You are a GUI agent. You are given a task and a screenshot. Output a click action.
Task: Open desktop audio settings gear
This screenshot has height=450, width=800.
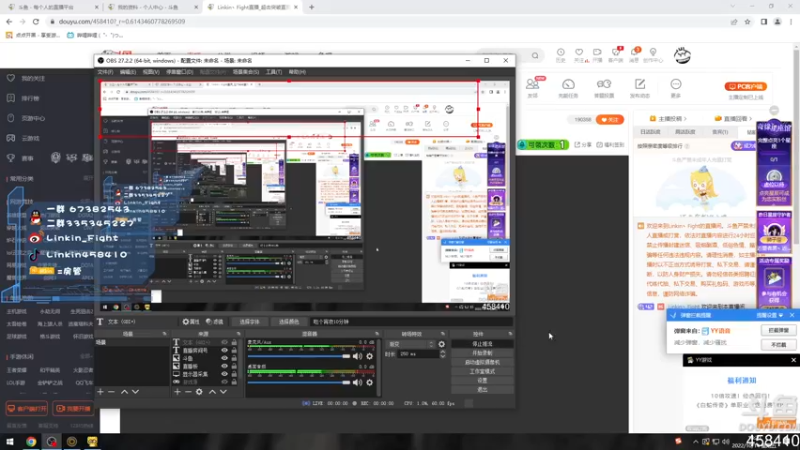369,382
